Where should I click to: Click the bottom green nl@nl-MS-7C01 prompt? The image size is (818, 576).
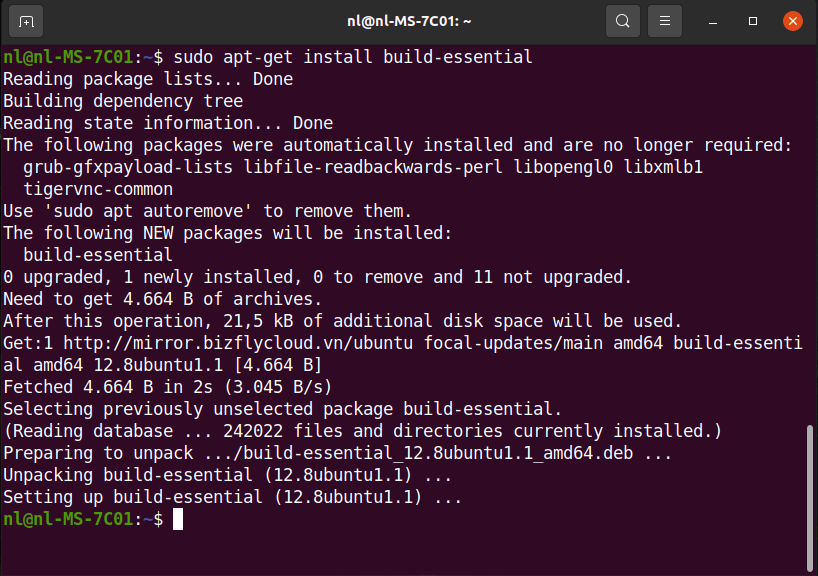tap(68, 519)
